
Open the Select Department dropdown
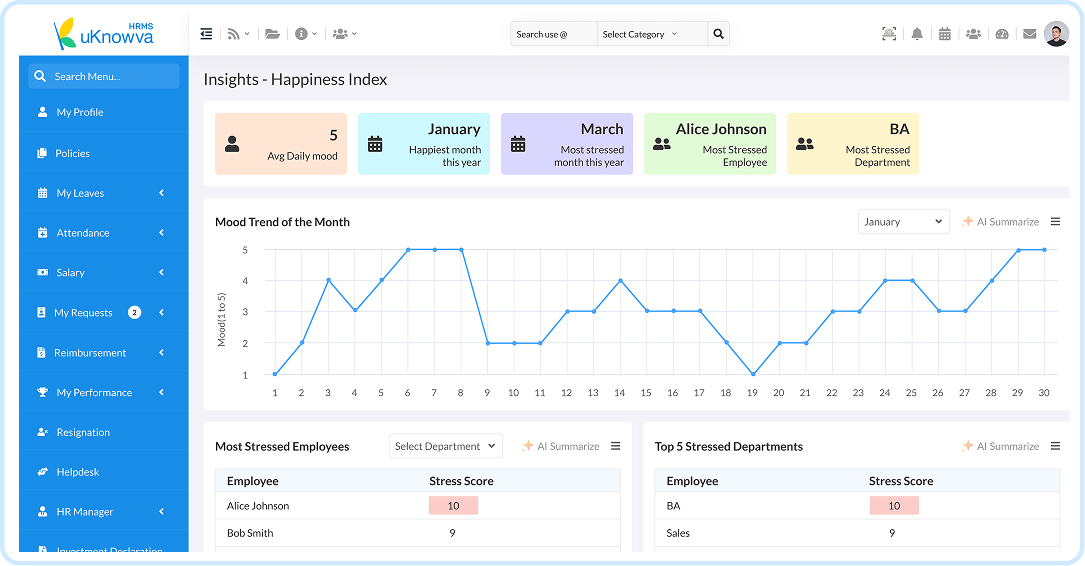[x=446, y=446]
